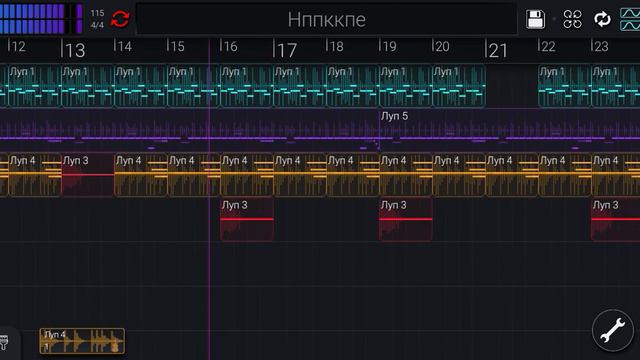
Task: Select the orange Луп 4 clip under bar 14
Action: [x=141, y=175]
